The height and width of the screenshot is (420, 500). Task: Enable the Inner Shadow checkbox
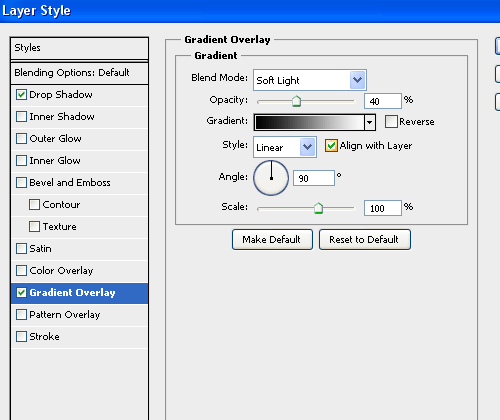click(21, 117)
